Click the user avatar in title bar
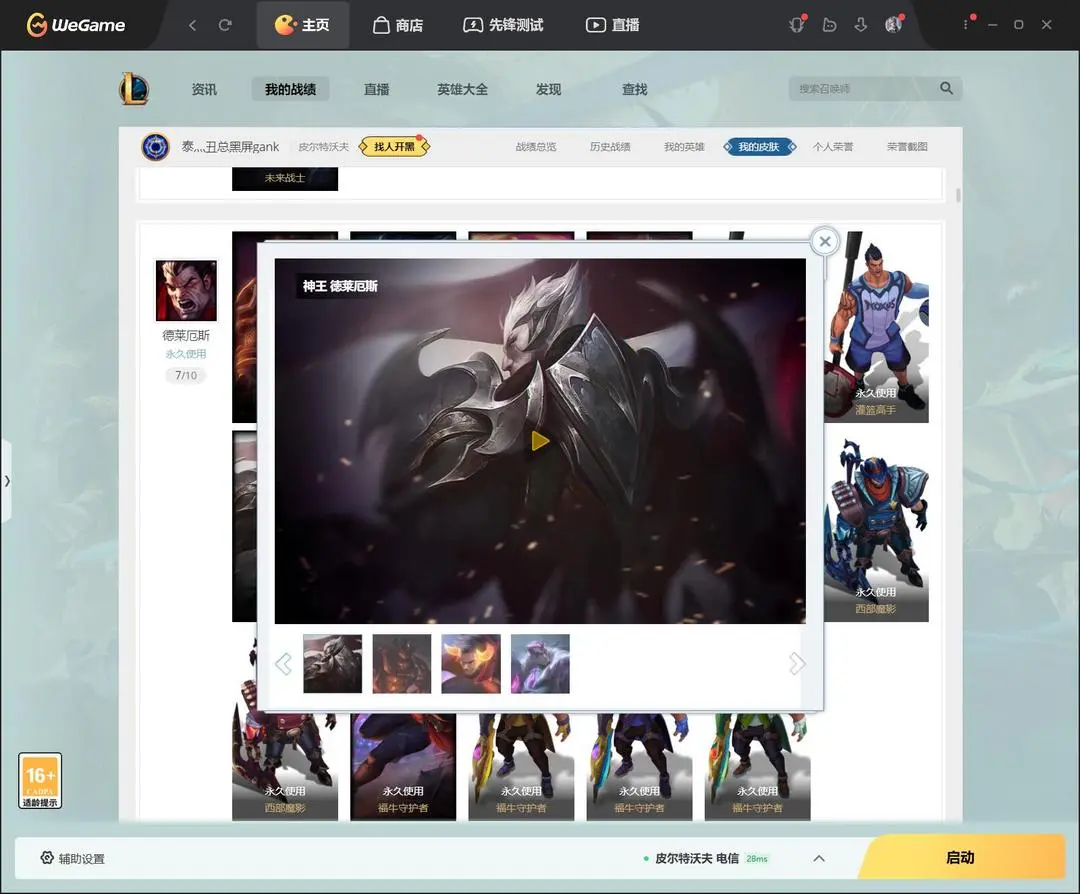Image resolution: width=1080 pixels, height=894 pixels. (x=893, y=25)
